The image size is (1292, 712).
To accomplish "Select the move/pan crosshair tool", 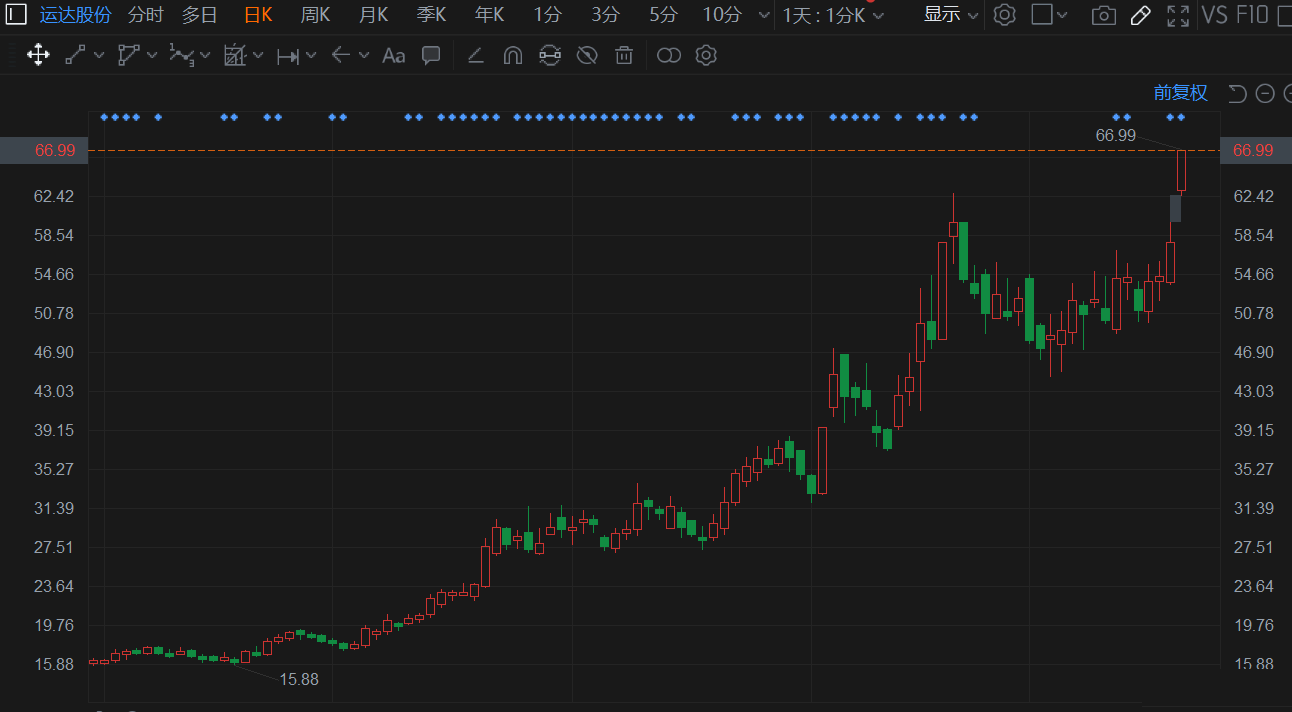I will click(38, 55).
